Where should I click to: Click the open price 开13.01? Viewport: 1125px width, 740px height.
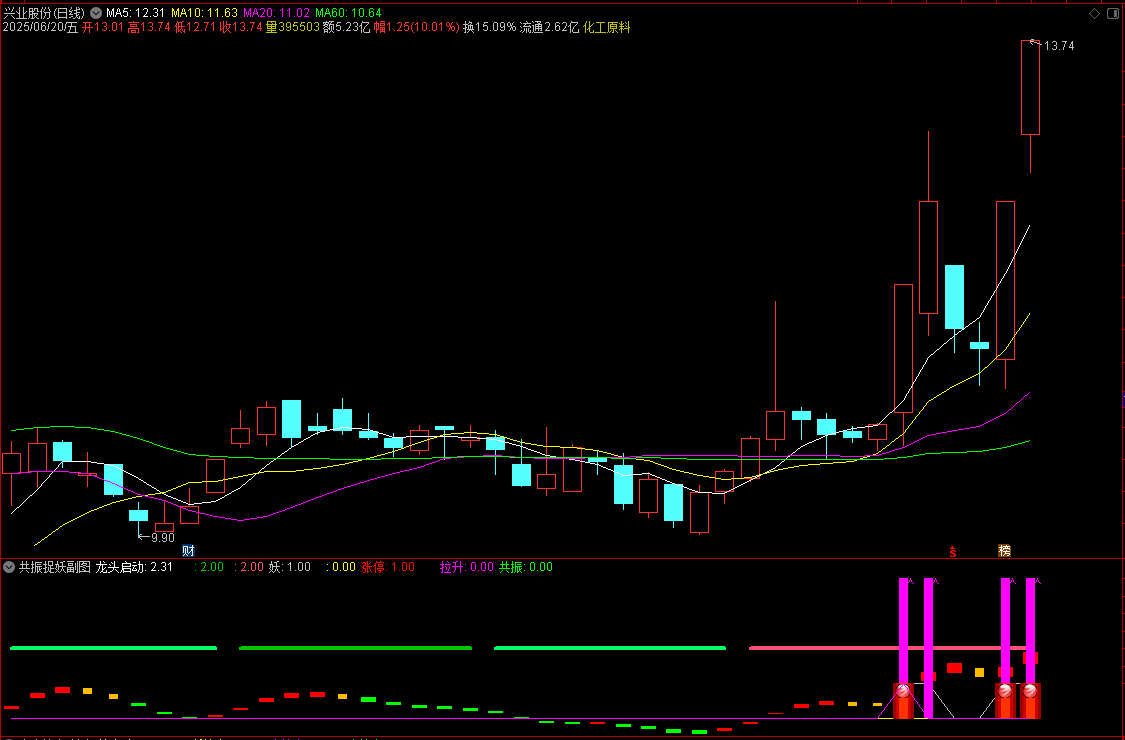point(103,27)
